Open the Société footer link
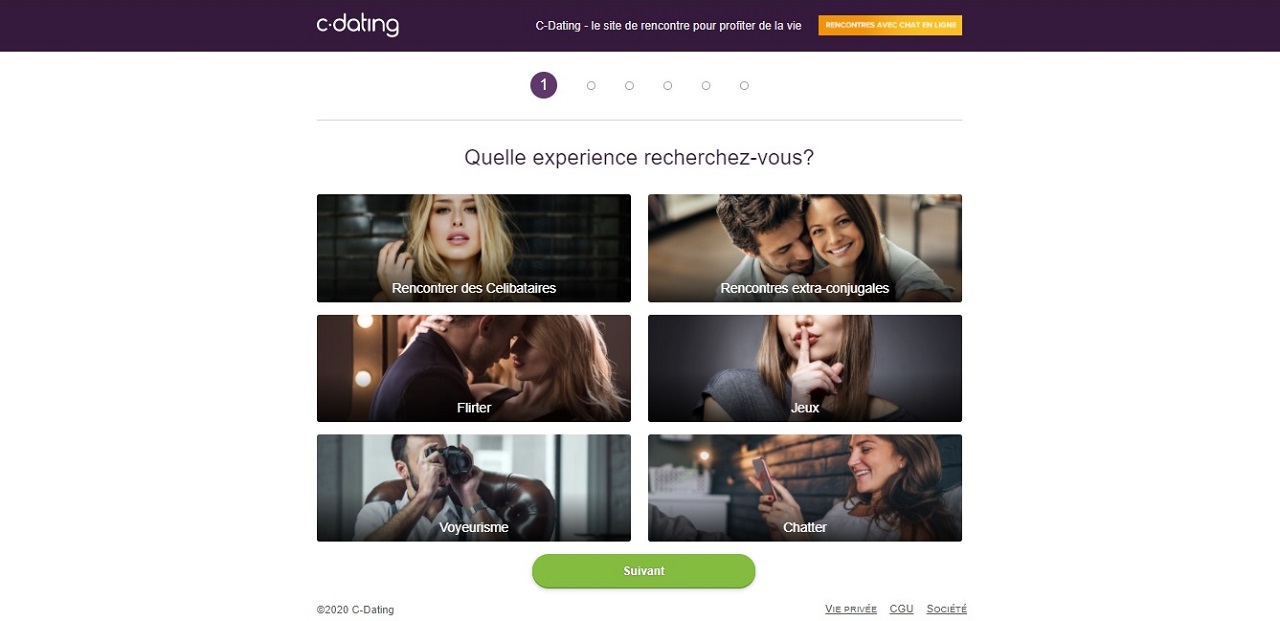 pyautogui.click(x=947, y=609)
